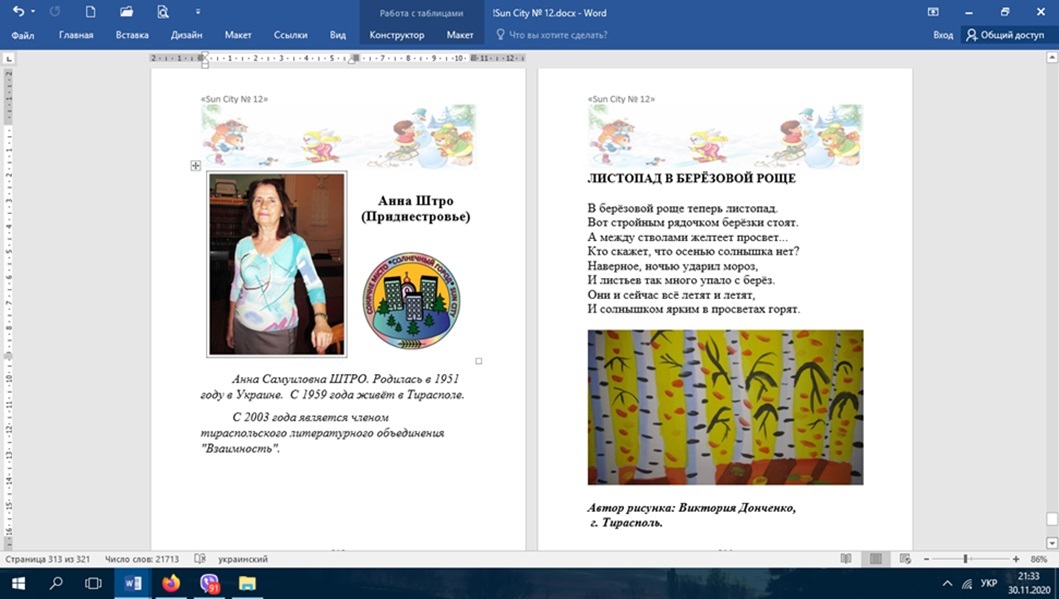Viewport: 1059px width, 599px height.
Task: Switch to the Главная tab
Action: tap(76, 35)
